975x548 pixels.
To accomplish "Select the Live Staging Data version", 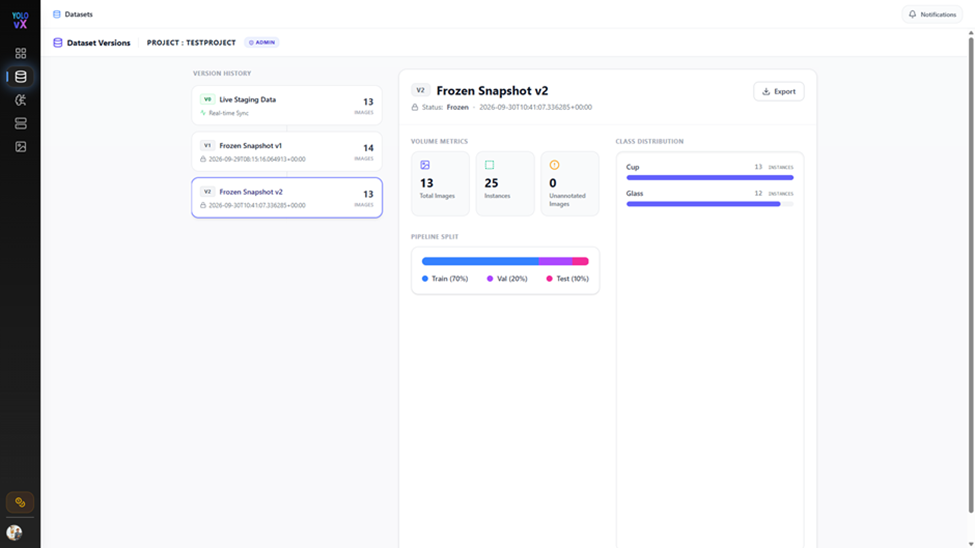I will tap(287, 106).
